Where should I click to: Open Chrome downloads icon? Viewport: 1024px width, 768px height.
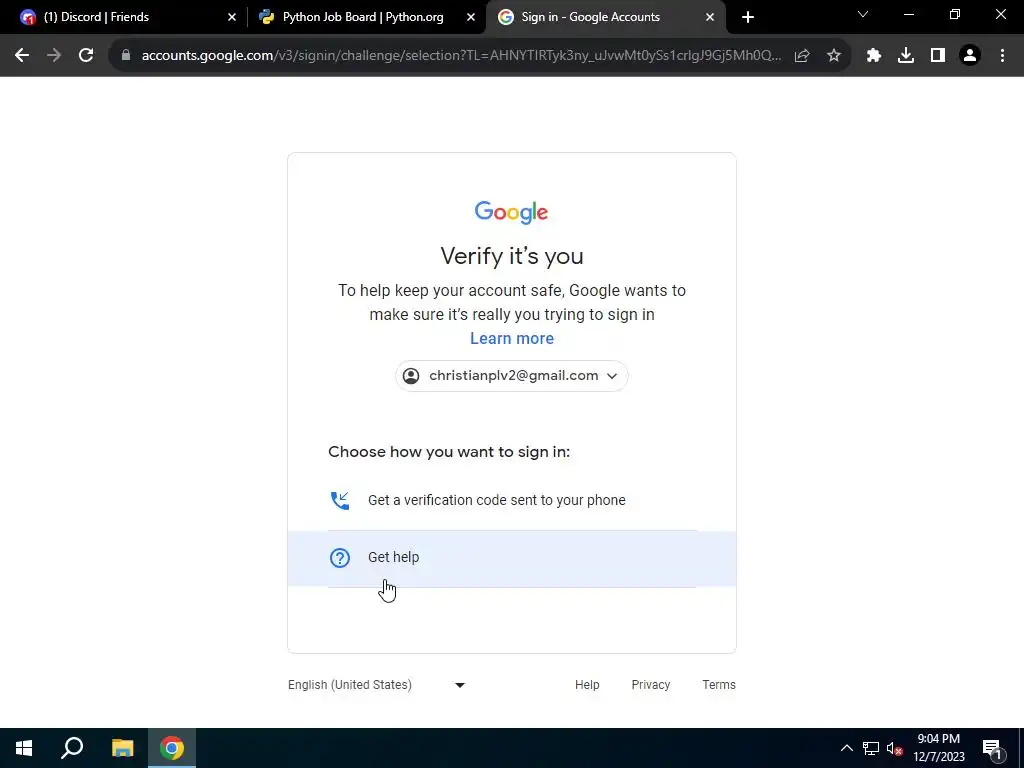[x=906, y=56]
